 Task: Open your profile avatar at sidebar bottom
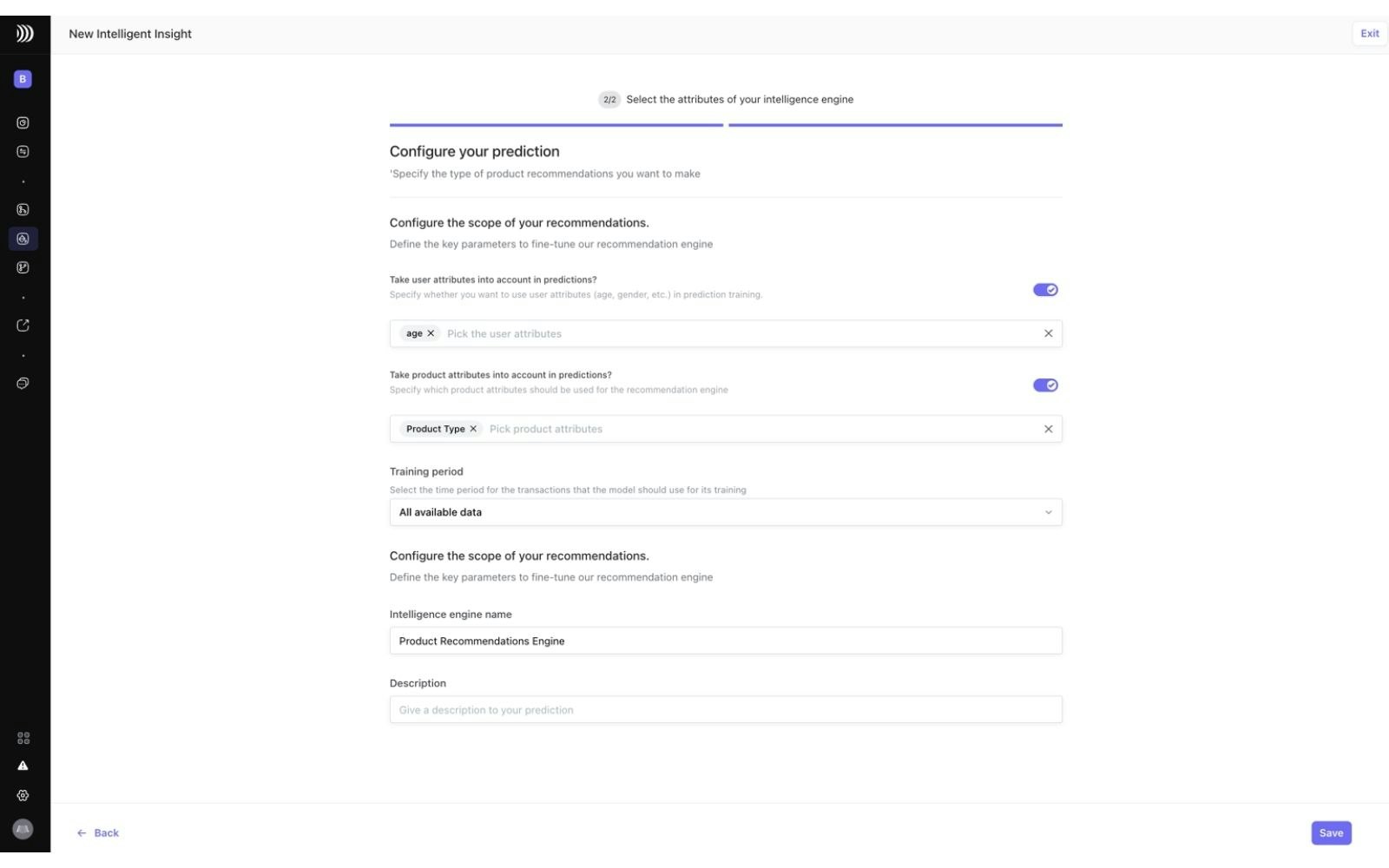click(23, 831)
